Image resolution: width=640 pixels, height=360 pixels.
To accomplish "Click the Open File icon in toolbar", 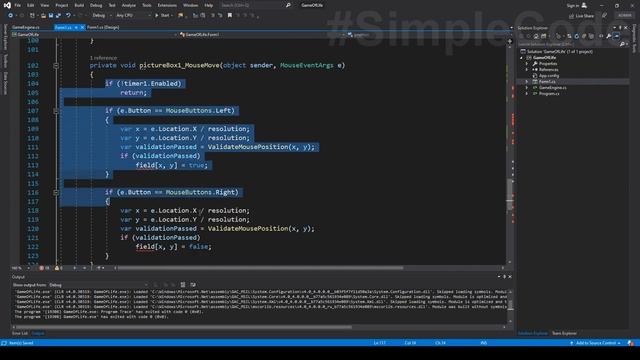I will click(43, 16).
